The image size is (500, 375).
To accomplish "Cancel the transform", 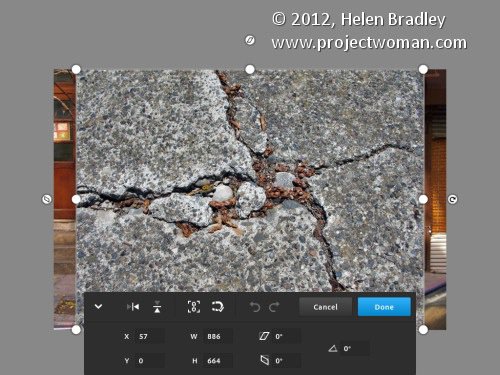I will (325, 307).
